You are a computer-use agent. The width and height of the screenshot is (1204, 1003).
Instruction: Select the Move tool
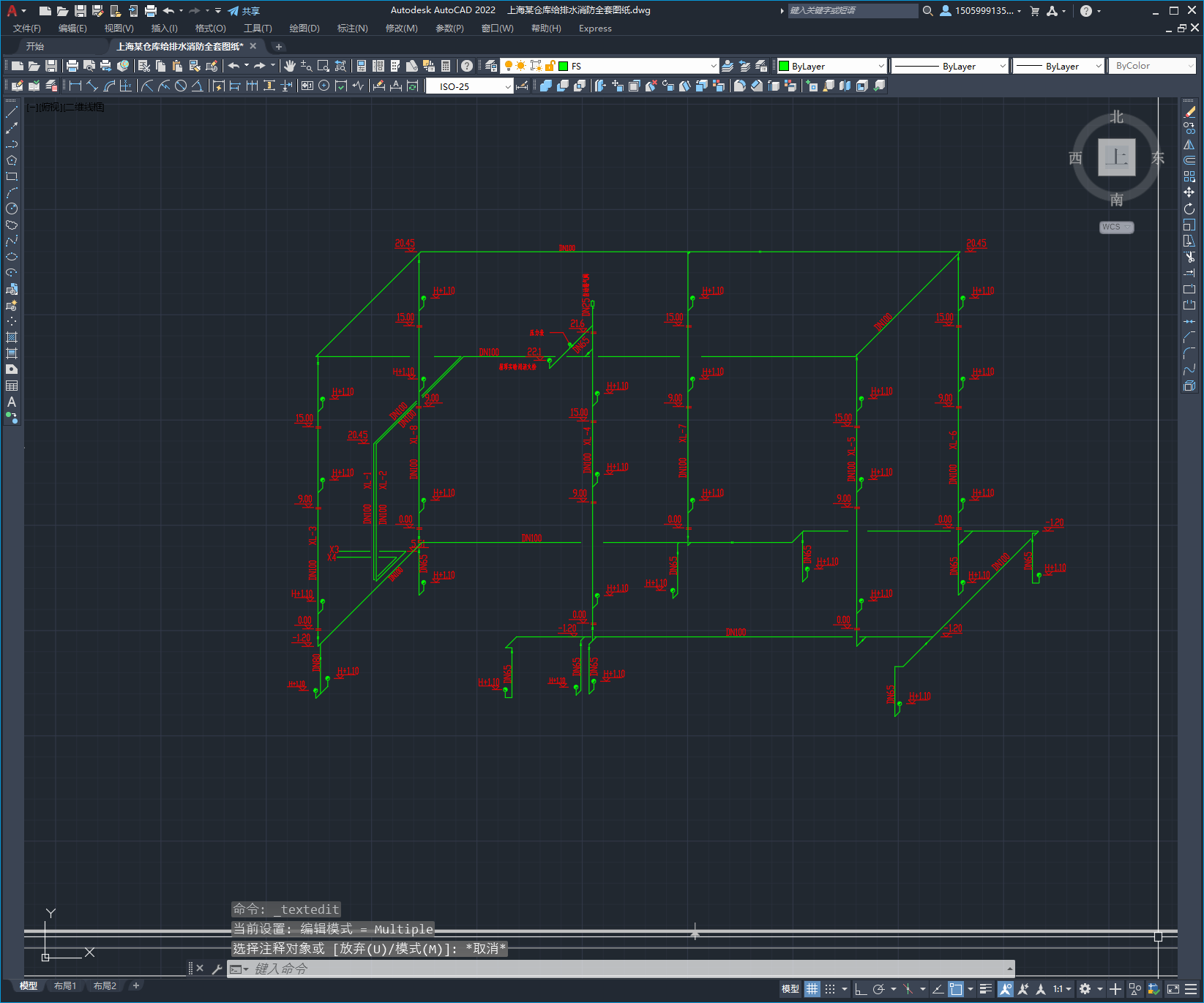[x=1189, y=192]
